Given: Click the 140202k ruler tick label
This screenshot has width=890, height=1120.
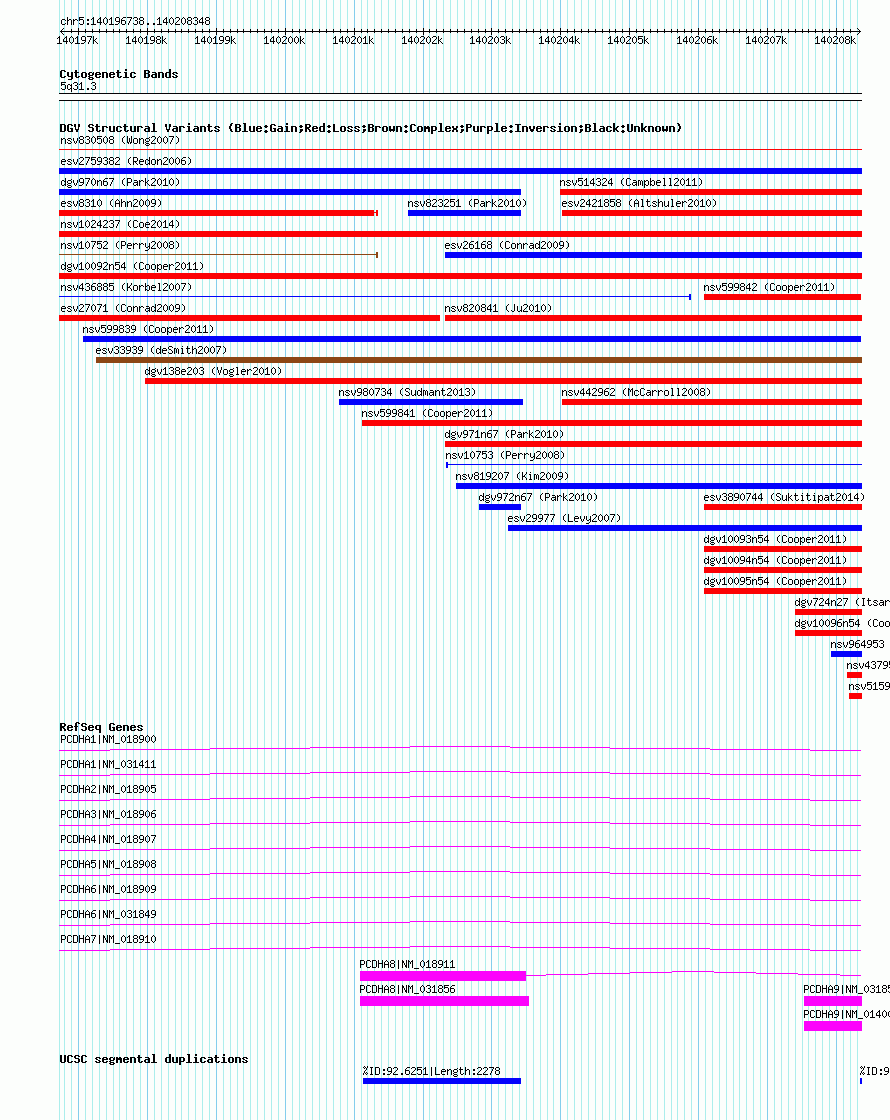Looking at the screenshot, I should pyautogui.click(x=422, y=41).
